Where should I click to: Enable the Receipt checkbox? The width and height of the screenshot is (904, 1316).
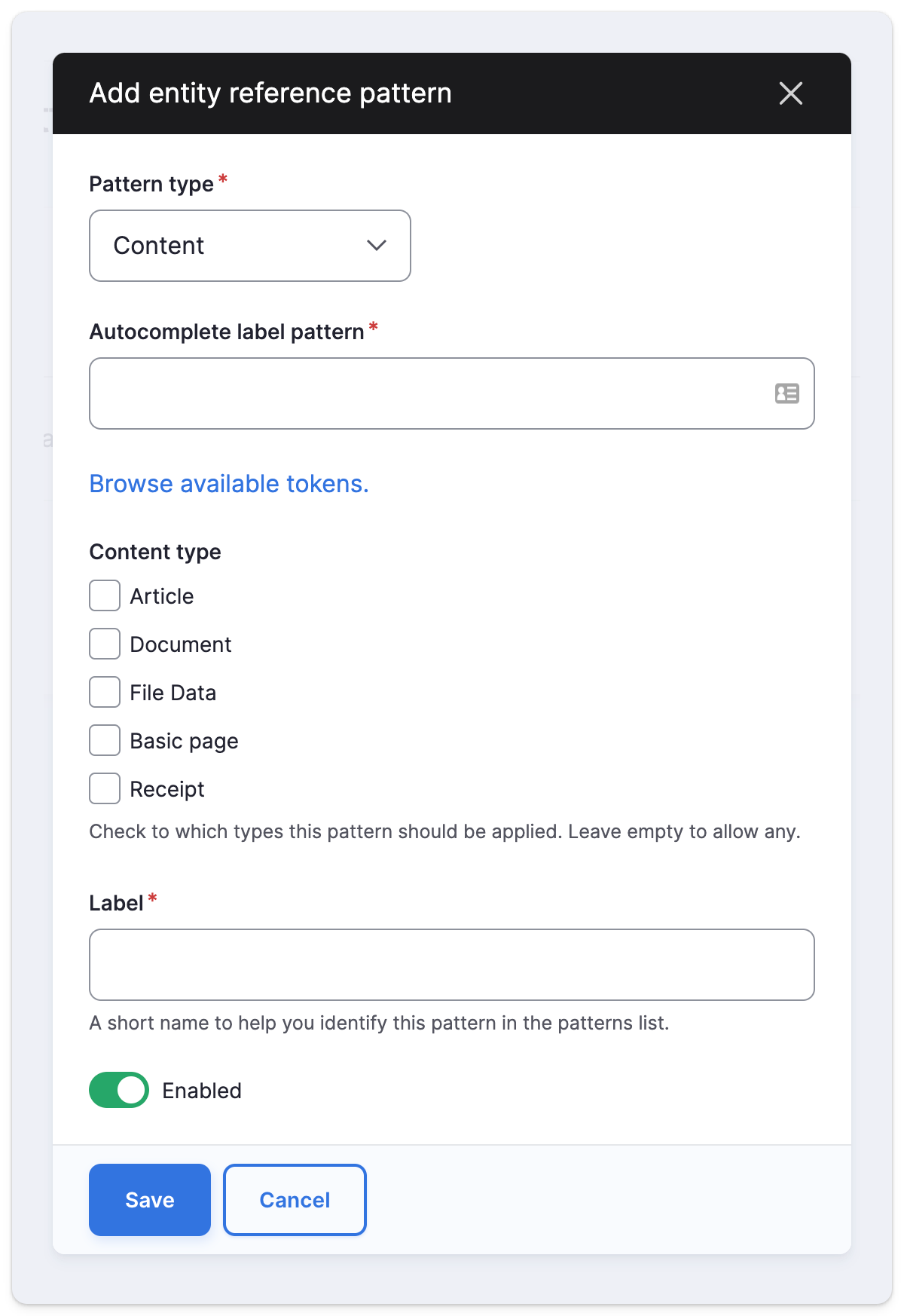click(x=105, y=788)
